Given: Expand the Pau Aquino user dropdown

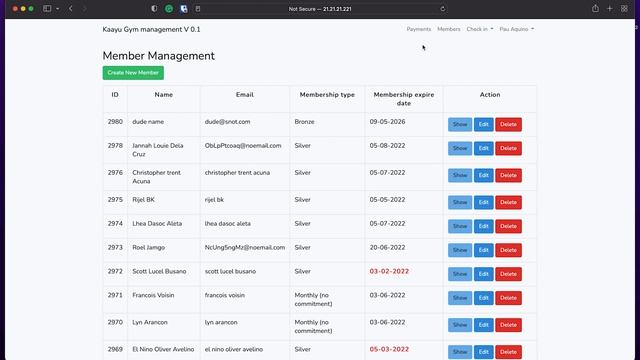Looking at the screenshot, I should [517, 29].
